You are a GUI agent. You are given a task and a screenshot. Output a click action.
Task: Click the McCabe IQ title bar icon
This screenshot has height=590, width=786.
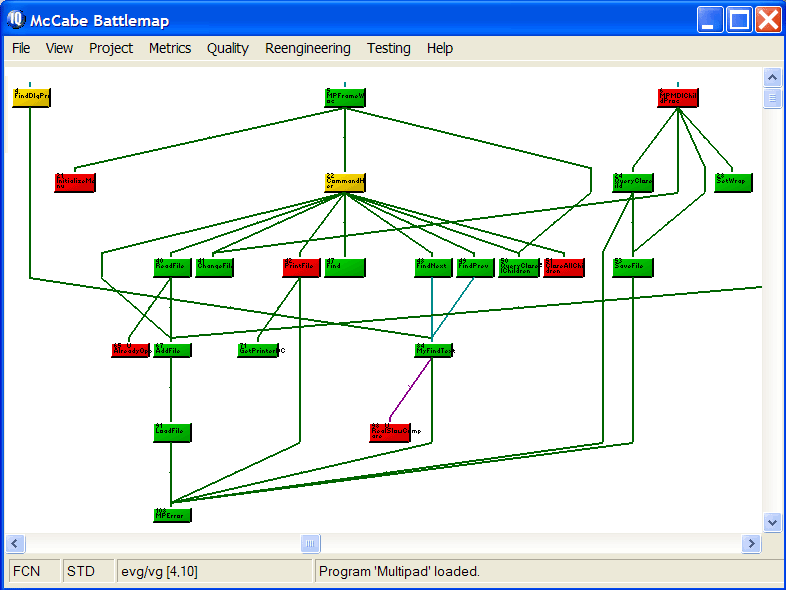pyautogui.click(x=16, y=19)
